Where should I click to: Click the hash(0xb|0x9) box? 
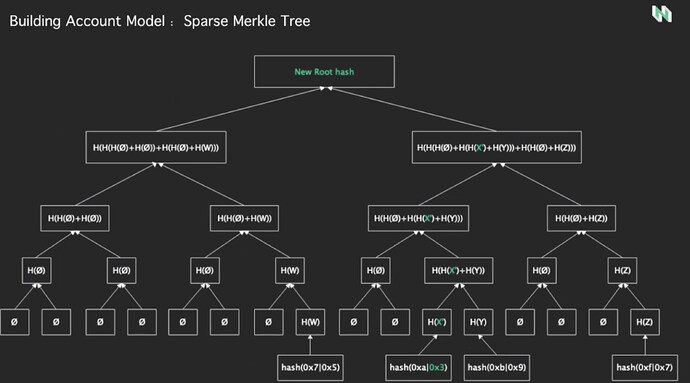coord(497,368)
